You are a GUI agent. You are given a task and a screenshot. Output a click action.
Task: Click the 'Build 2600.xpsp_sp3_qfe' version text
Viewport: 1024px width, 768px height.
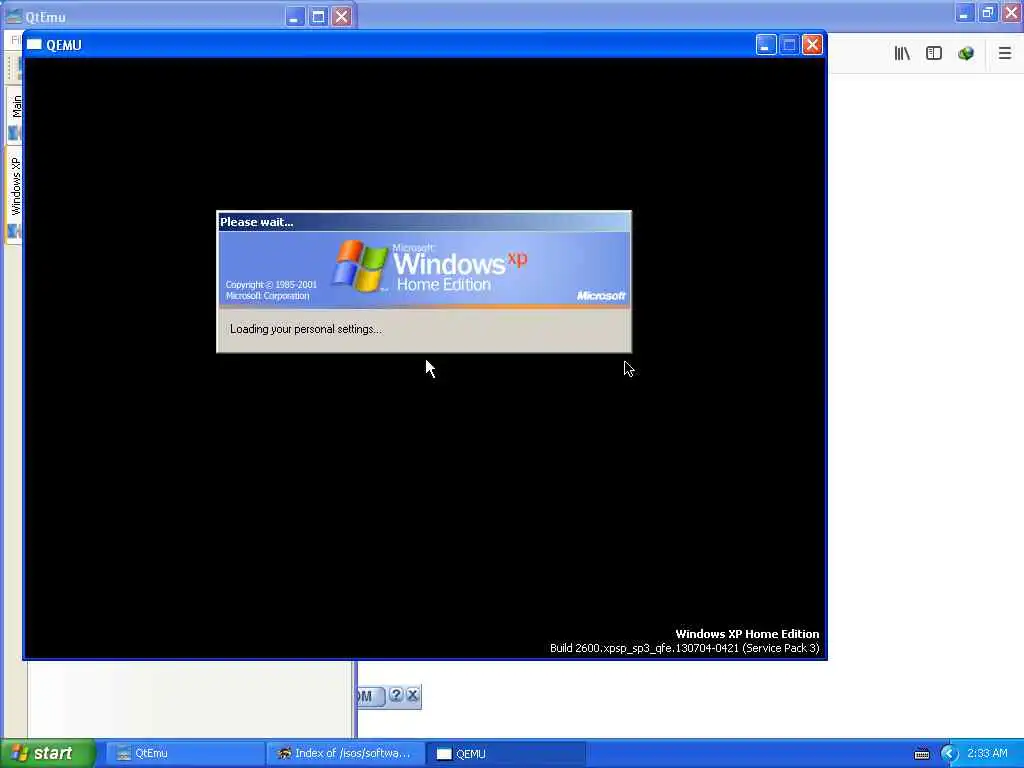(x=684, y=648)
